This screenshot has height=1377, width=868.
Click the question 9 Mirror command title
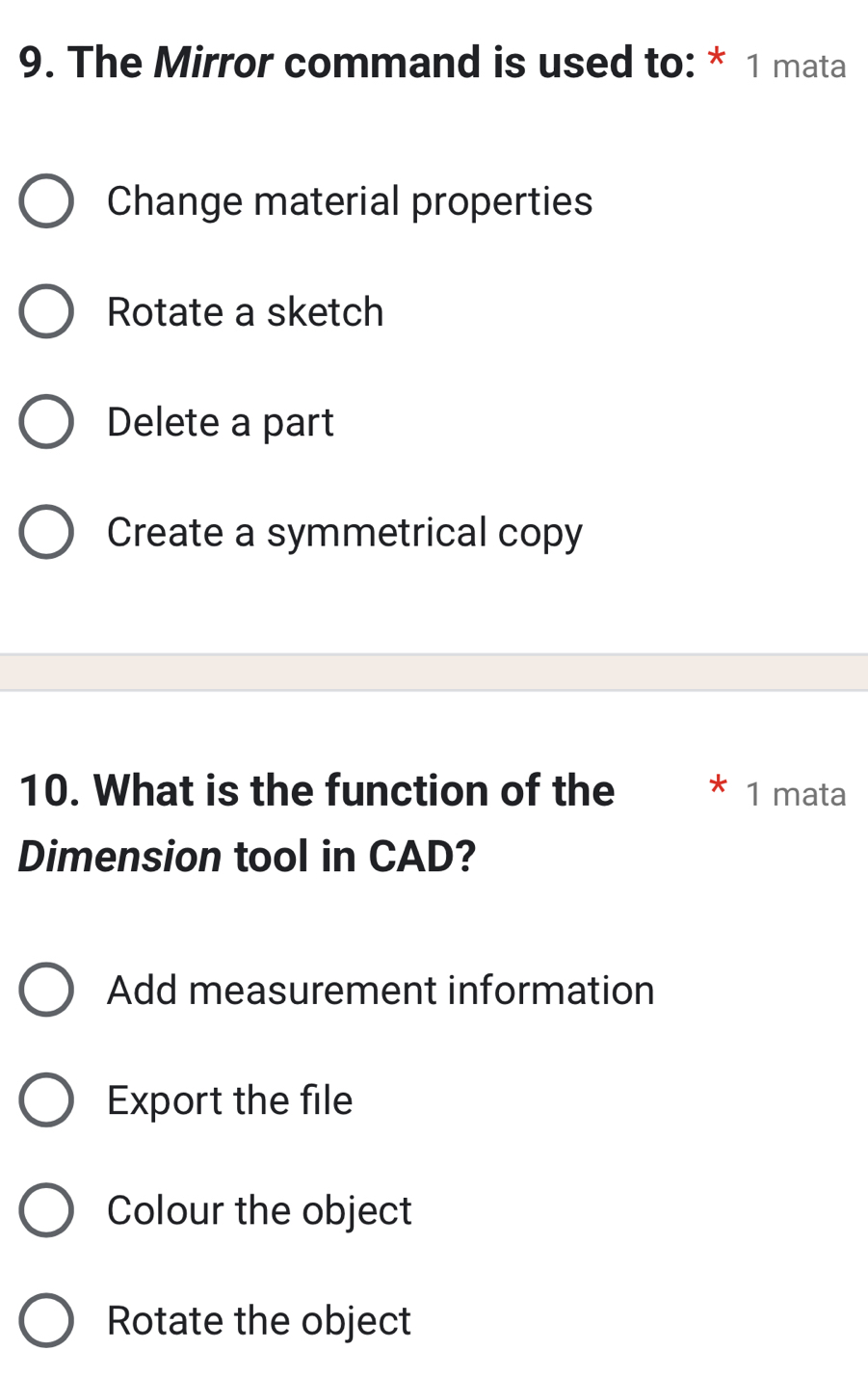pos(356,63)
